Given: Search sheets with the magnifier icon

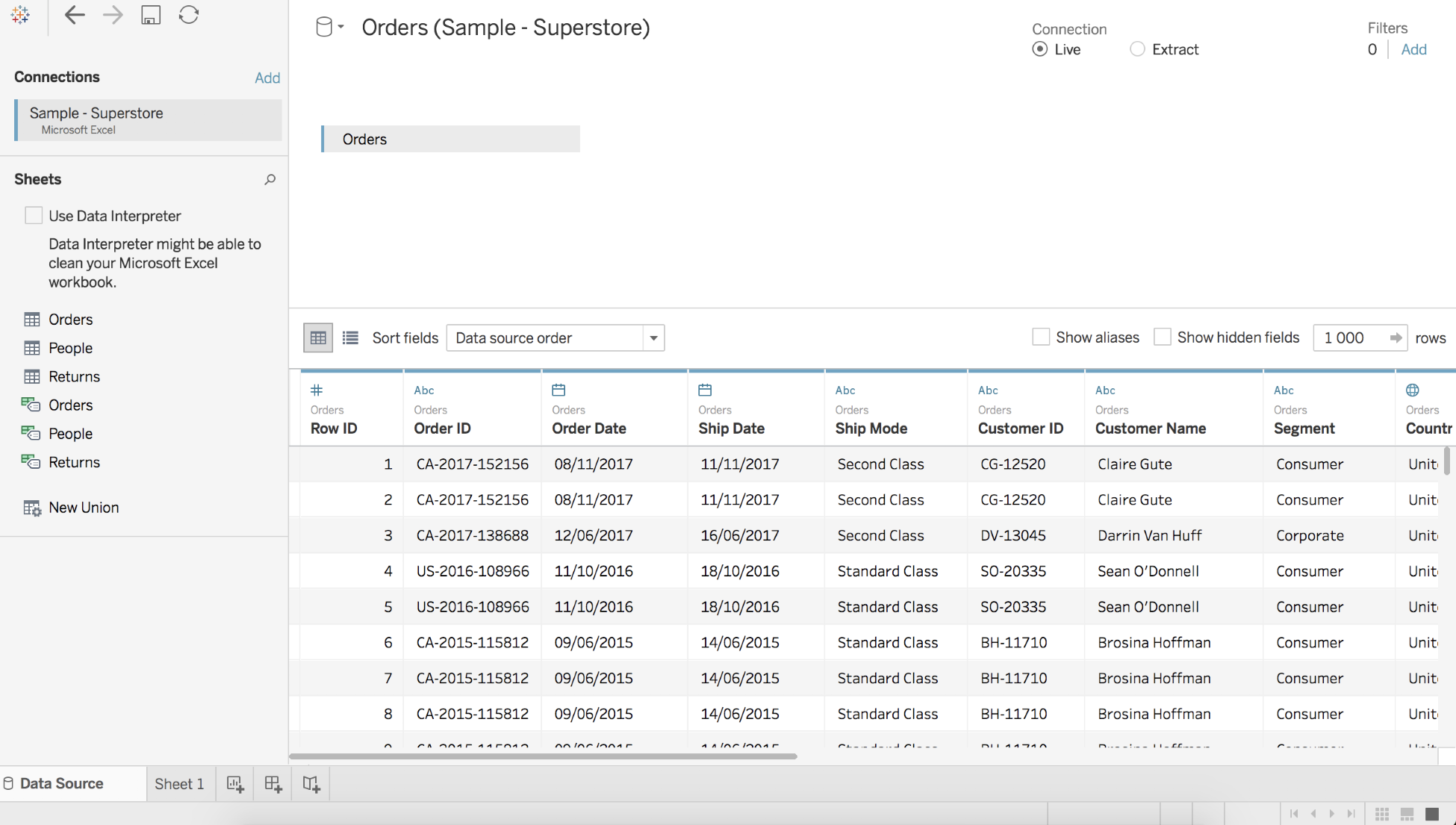Looking at the screenshot, I should 270,179.
